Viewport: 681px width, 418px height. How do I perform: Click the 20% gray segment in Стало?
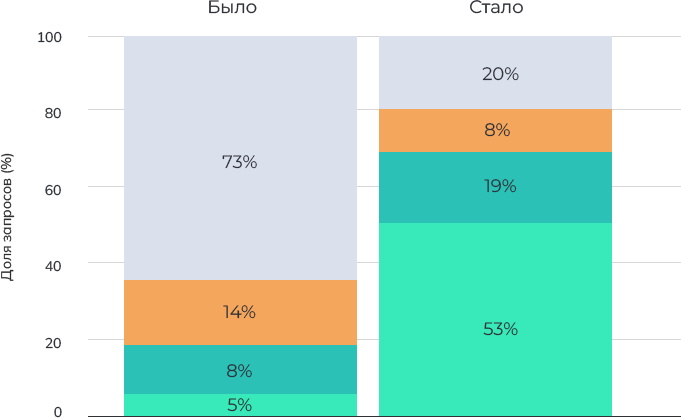point(495,73)
